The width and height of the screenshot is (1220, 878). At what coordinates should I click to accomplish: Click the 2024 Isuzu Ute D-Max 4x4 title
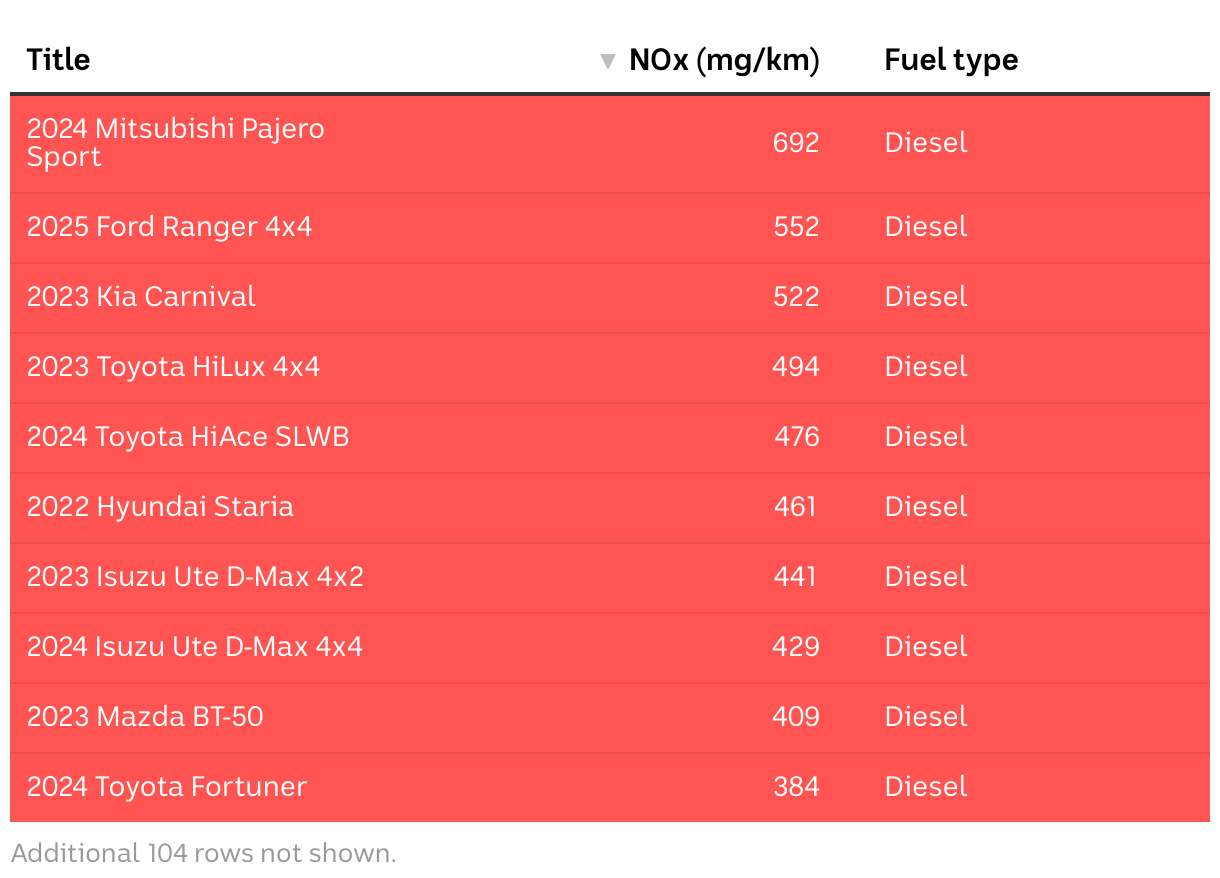pos(195,647)
